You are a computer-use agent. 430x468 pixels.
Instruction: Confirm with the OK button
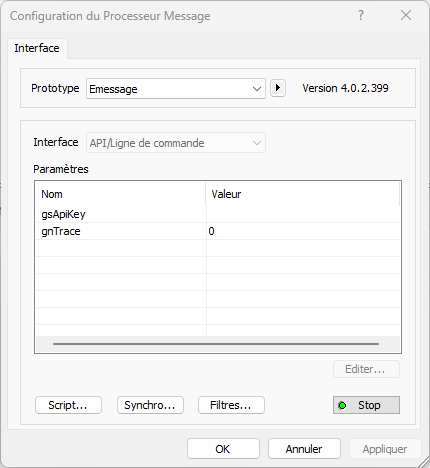coord(223,449)
